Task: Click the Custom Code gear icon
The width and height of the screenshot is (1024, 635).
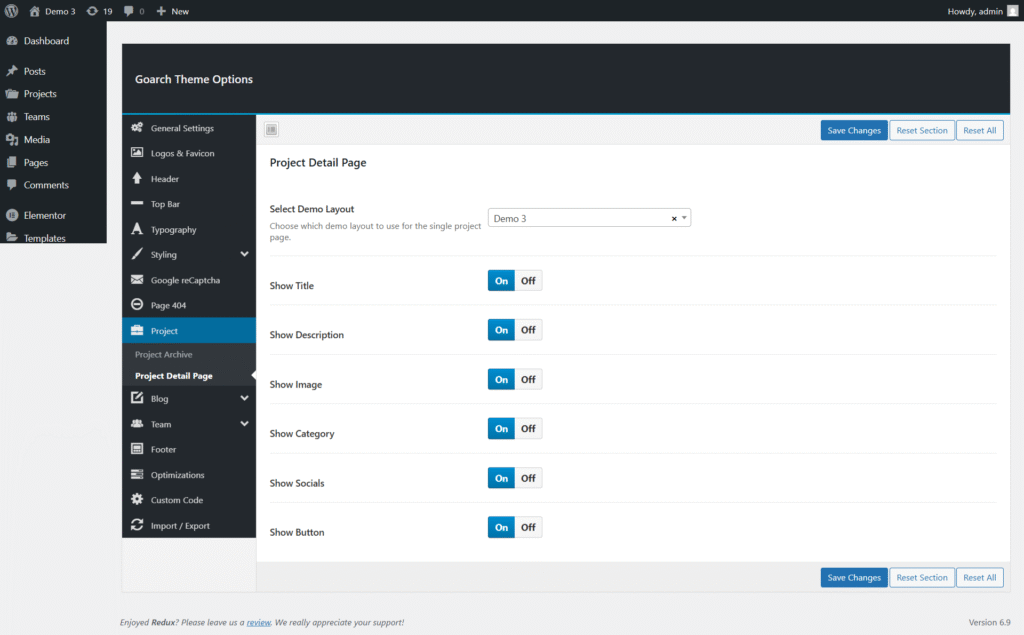Action: [136, 499]
